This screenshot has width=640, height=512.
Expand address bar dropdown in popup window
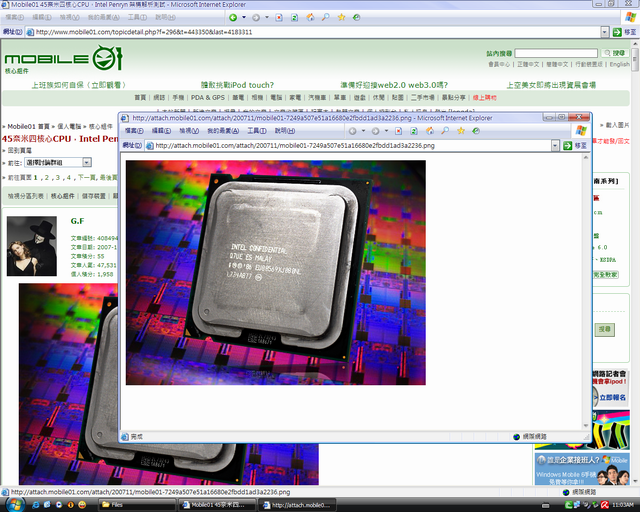pyautogui.click(x=555, y=146)
